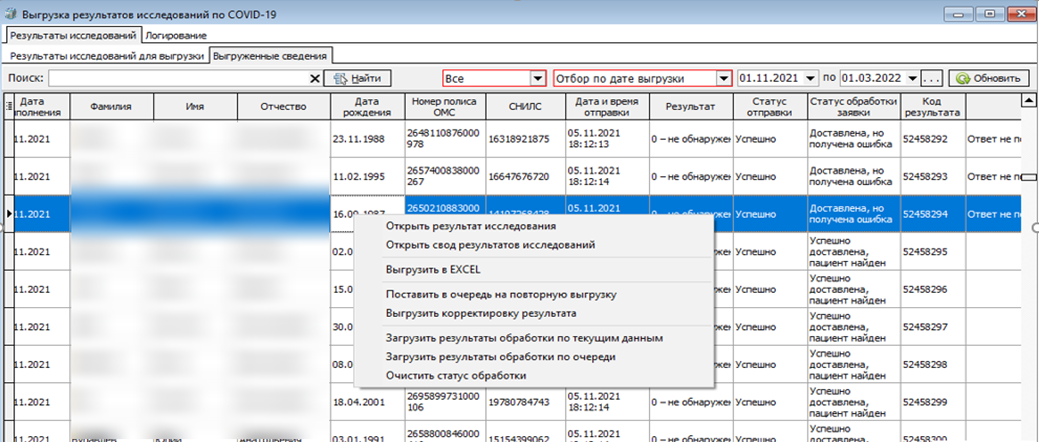Click the application icon in title bar
The image size is (1039, 442).
[x=10, y=14]
